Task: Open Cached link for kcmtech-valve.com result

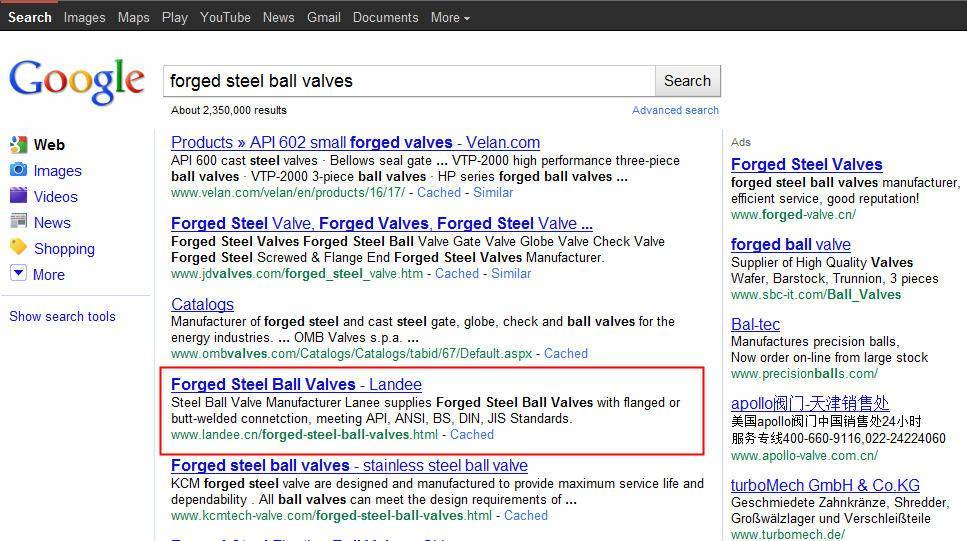Action: point(525,515)
